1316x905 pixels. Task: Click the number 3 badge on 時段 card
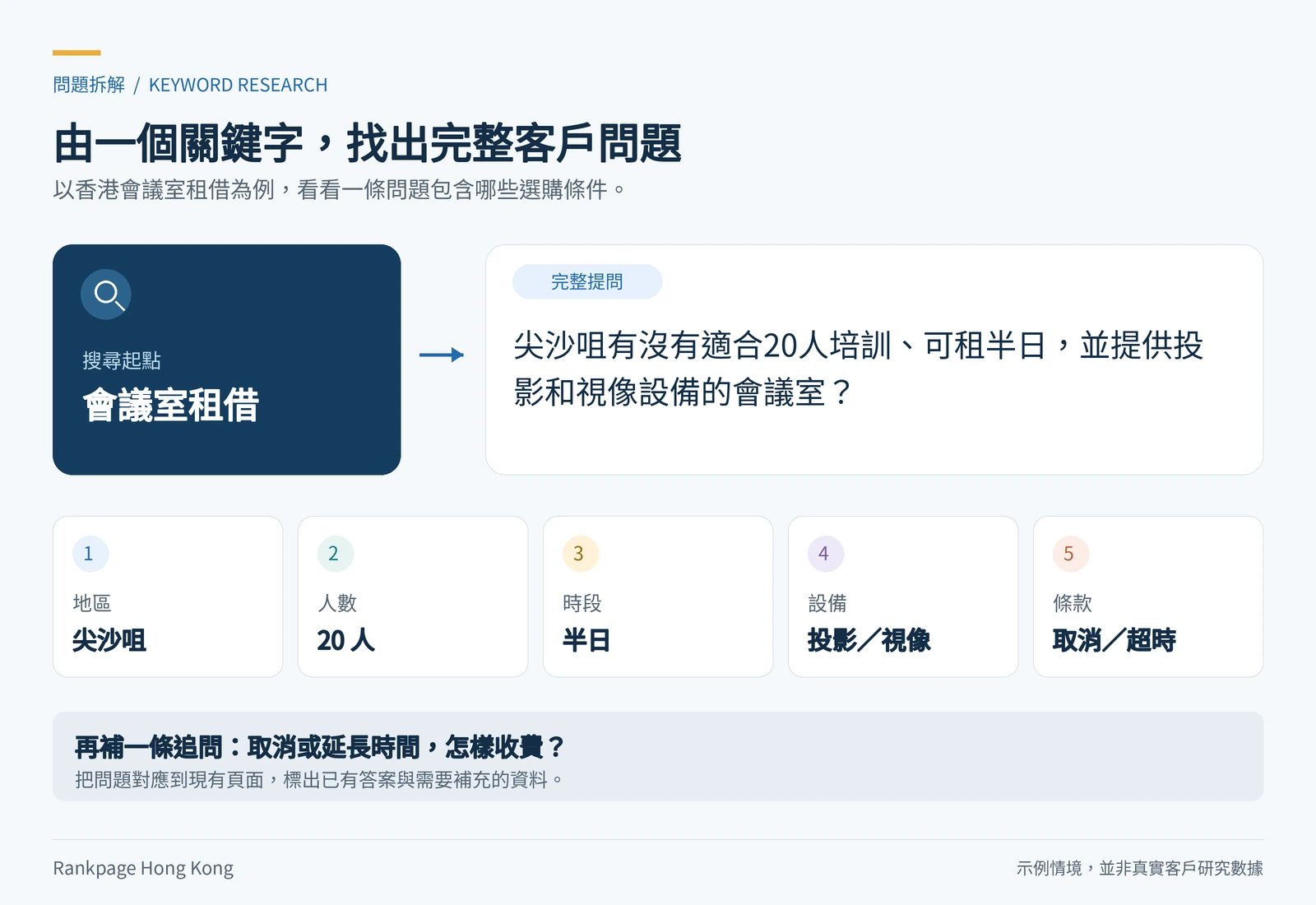pyautogui.click(x=579, y=554)
